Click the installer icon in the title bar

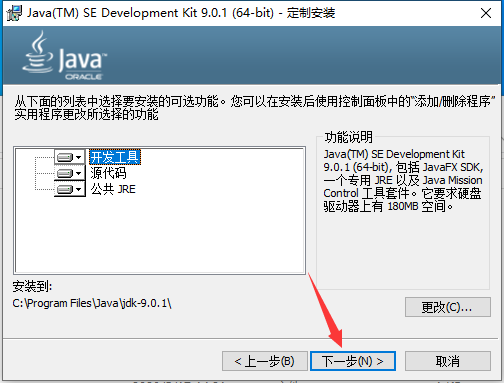14,13
